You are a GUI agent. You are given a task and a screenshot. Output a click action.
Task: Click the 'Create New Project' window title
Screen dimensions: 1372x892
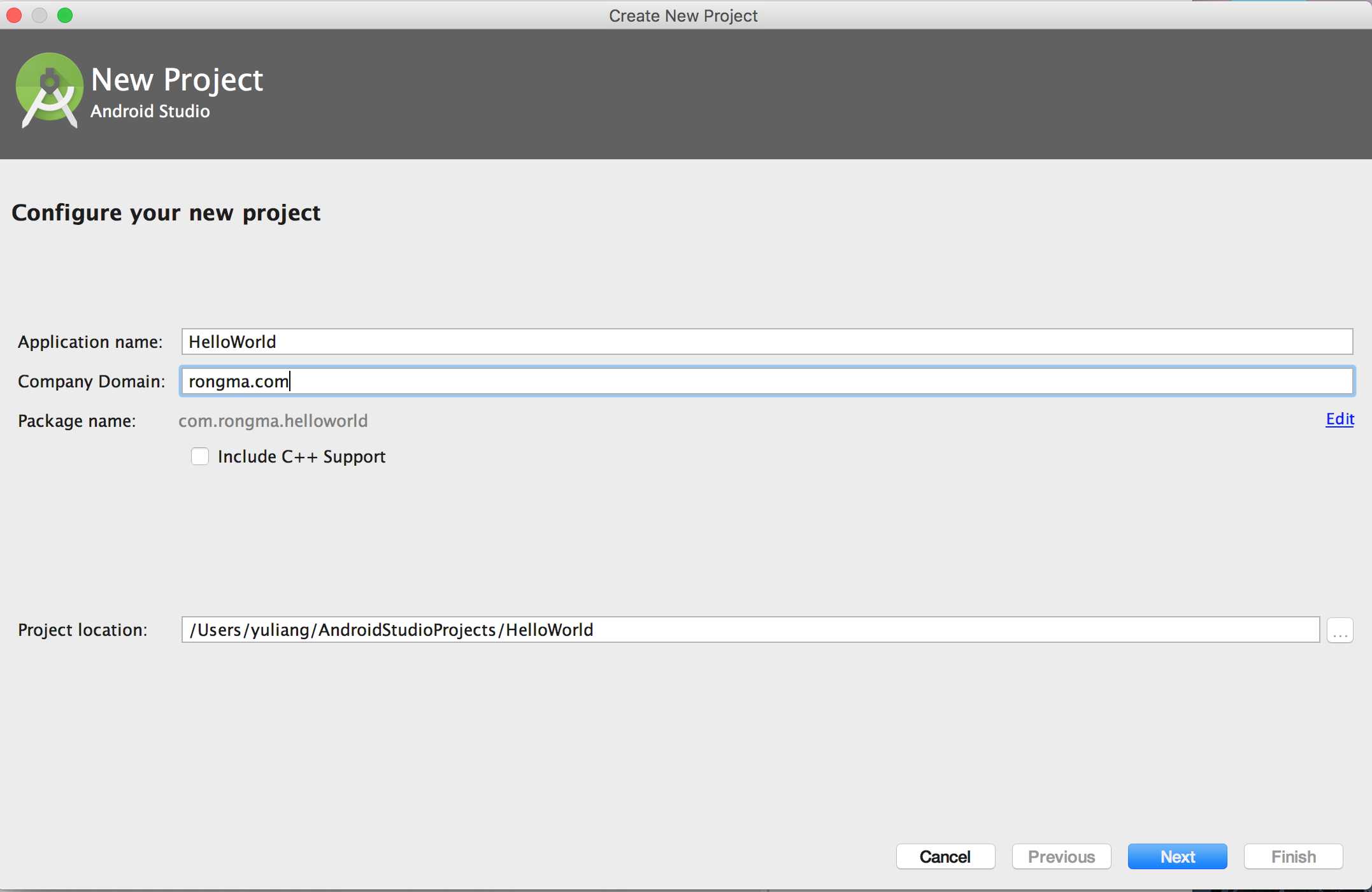click(x=683, y=16)
